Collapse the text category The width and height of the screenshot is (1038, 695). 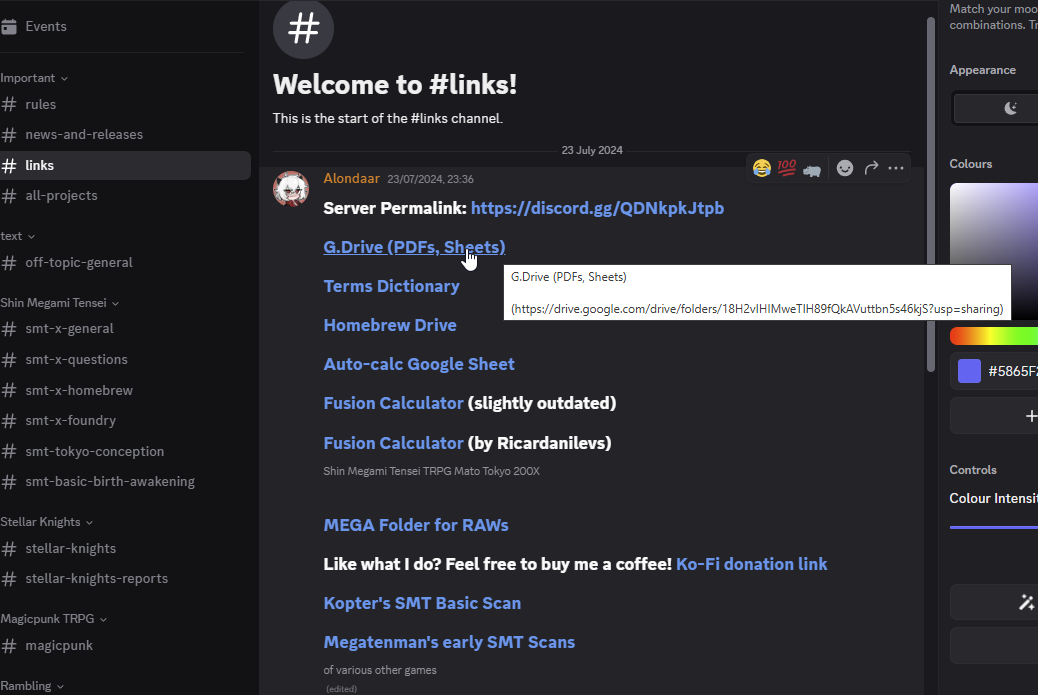coord(17,236)
